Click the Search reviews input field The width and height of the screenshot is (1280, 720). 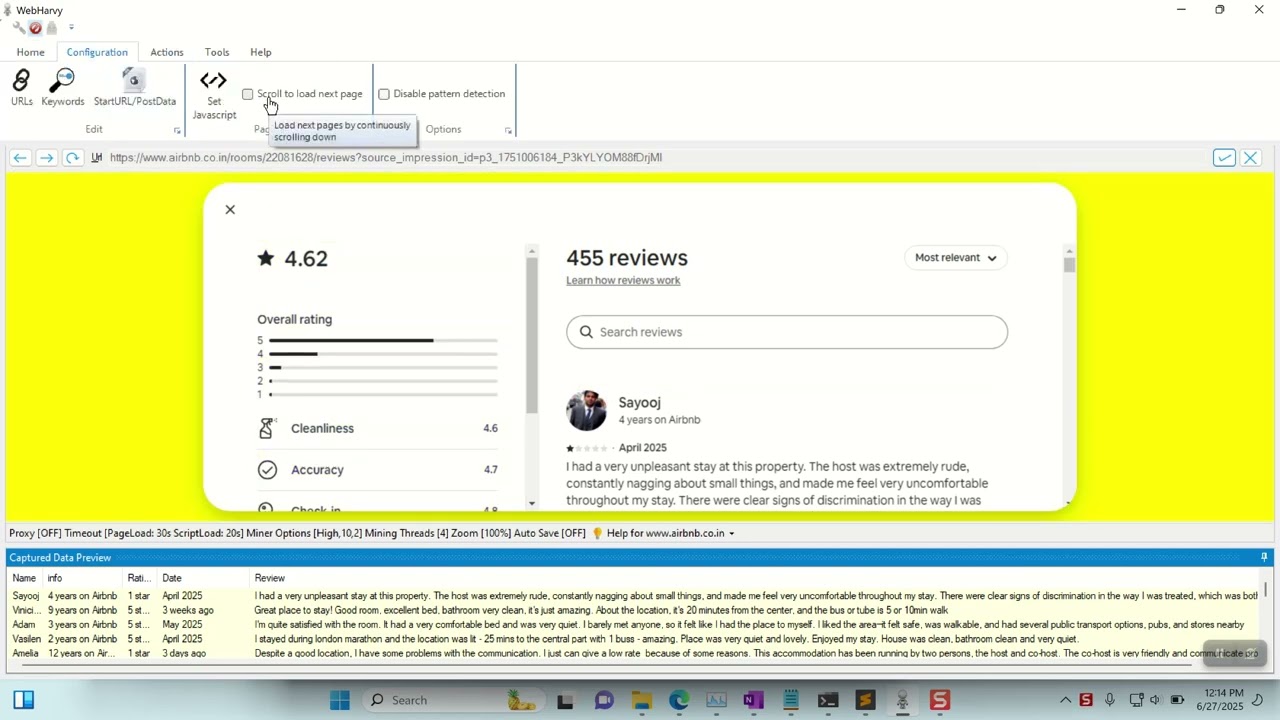tap(787, 332)
